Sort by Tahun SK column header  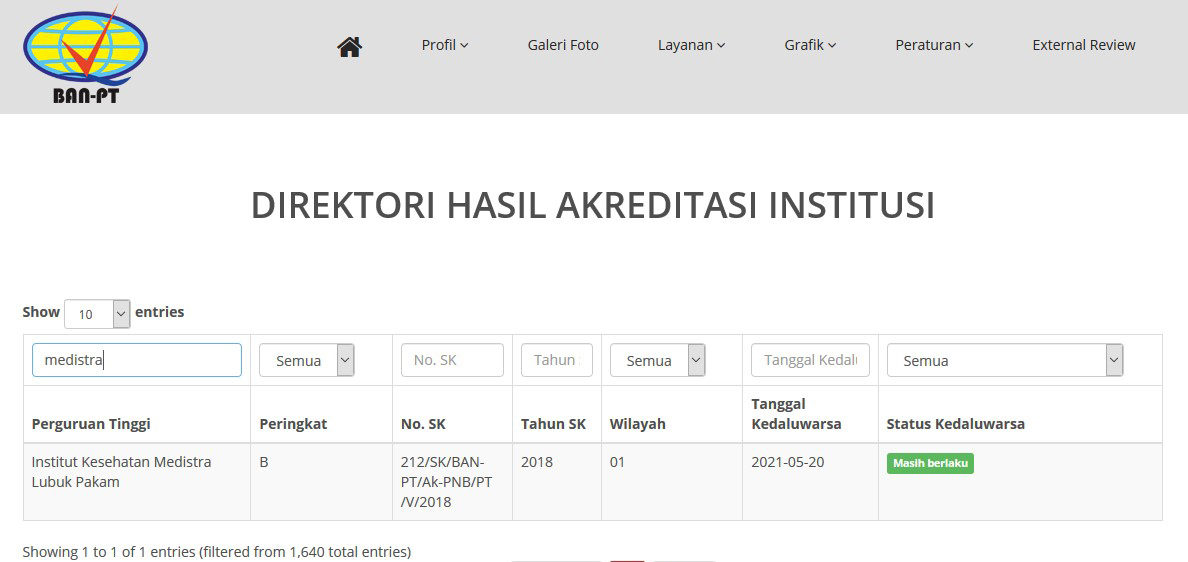point(557,414)
